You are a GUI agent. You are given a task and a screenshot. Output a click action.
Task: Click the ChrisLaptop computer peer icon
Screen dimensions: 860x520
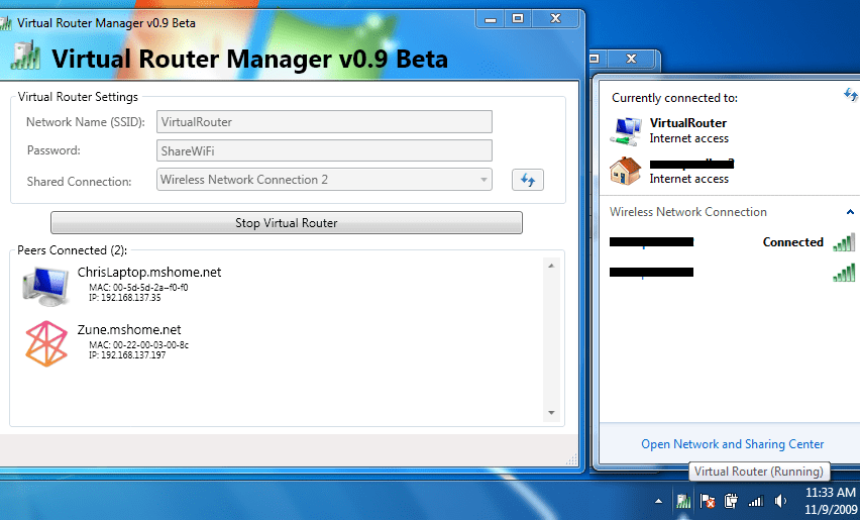(47, 285)
